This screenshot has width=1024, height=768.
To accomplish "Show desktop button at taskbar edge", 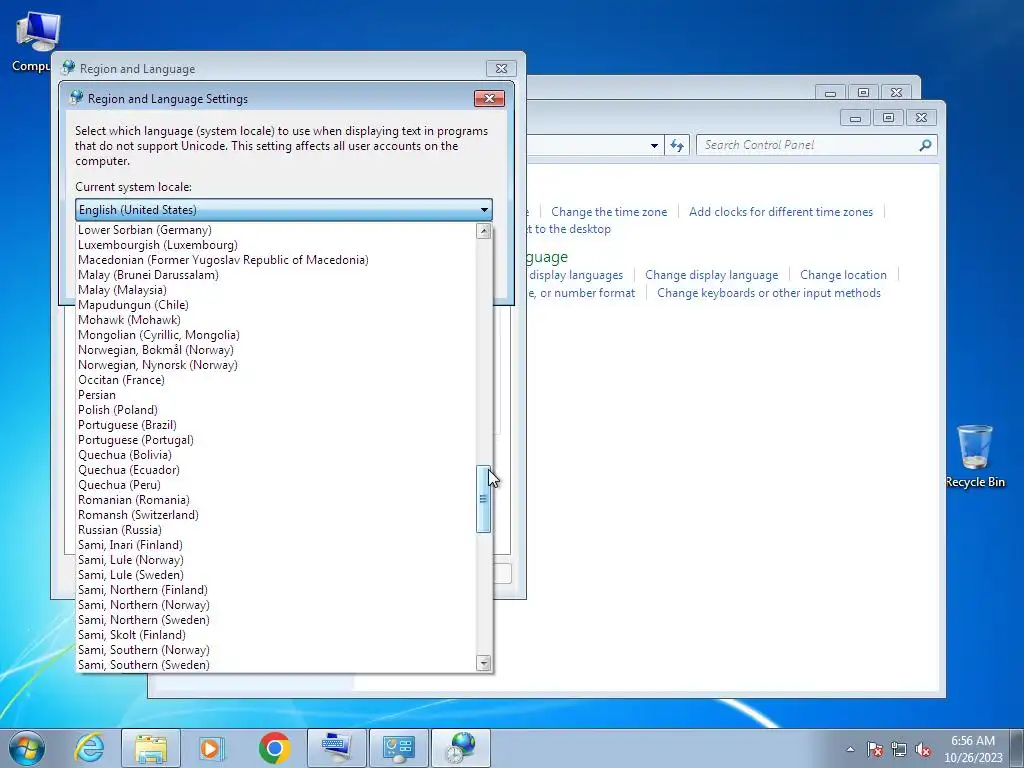I will 1019,749.
